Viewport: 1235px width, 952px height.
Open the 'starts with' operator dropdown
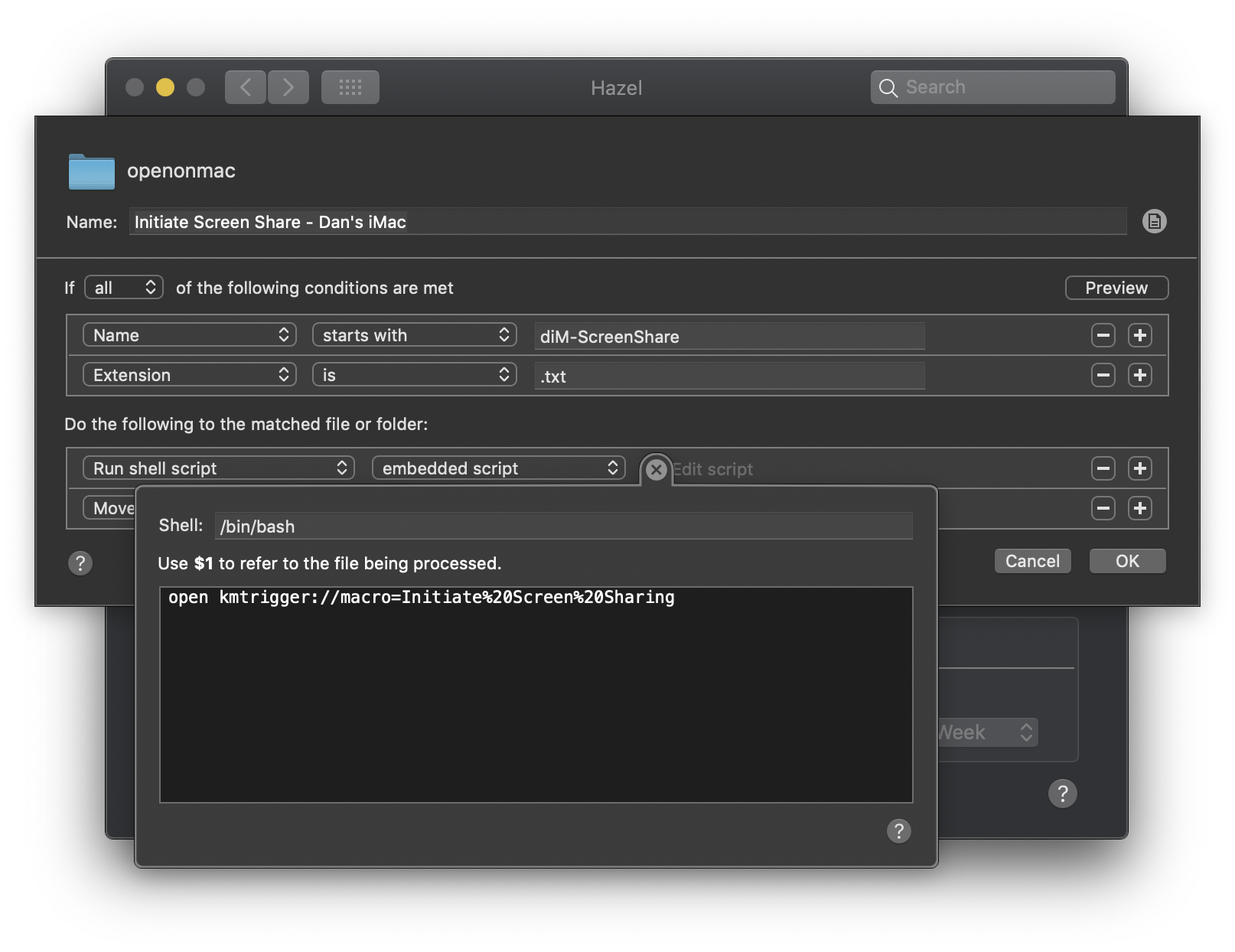click(415, 335)
